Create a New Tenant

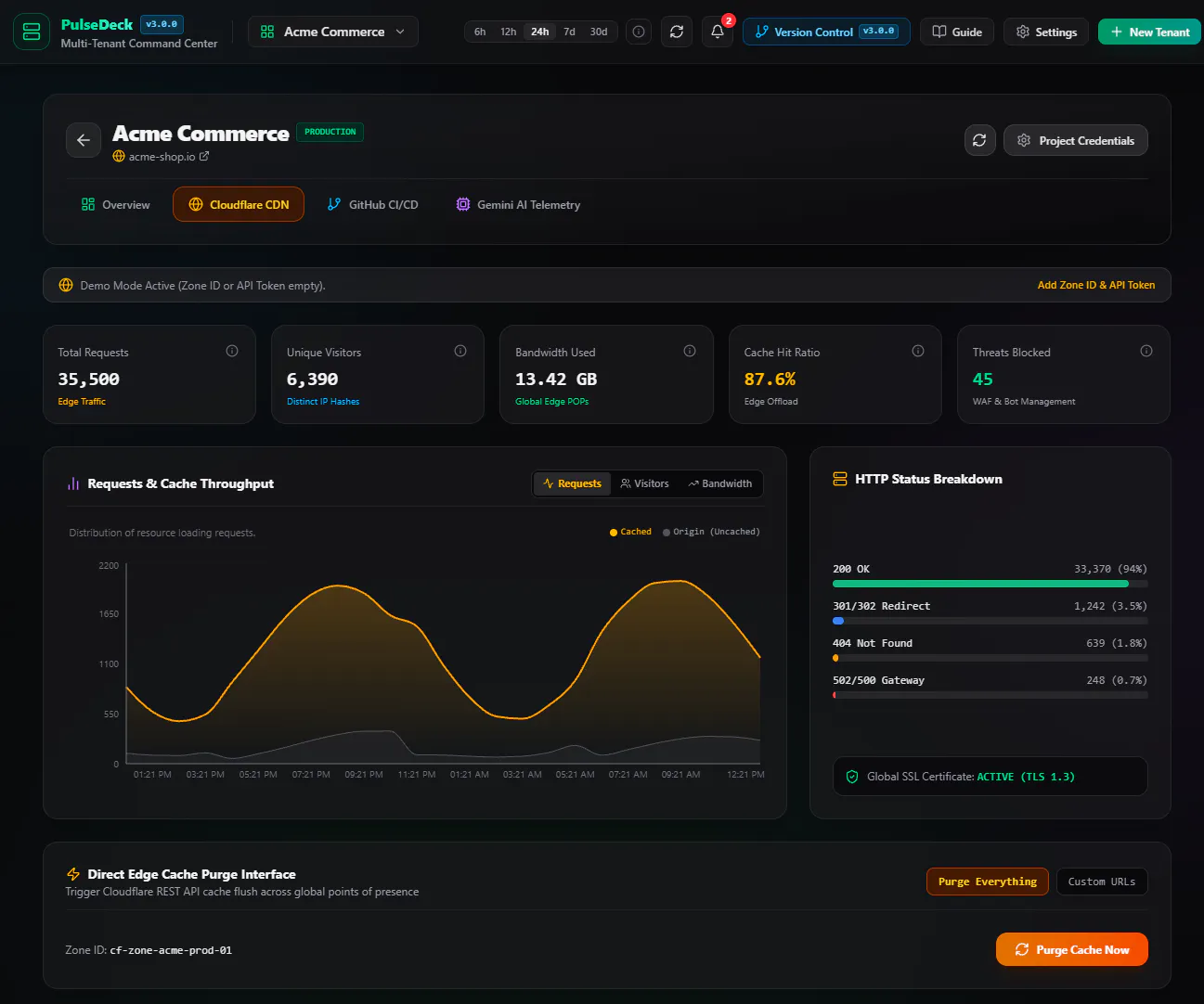click(1149, 32)
